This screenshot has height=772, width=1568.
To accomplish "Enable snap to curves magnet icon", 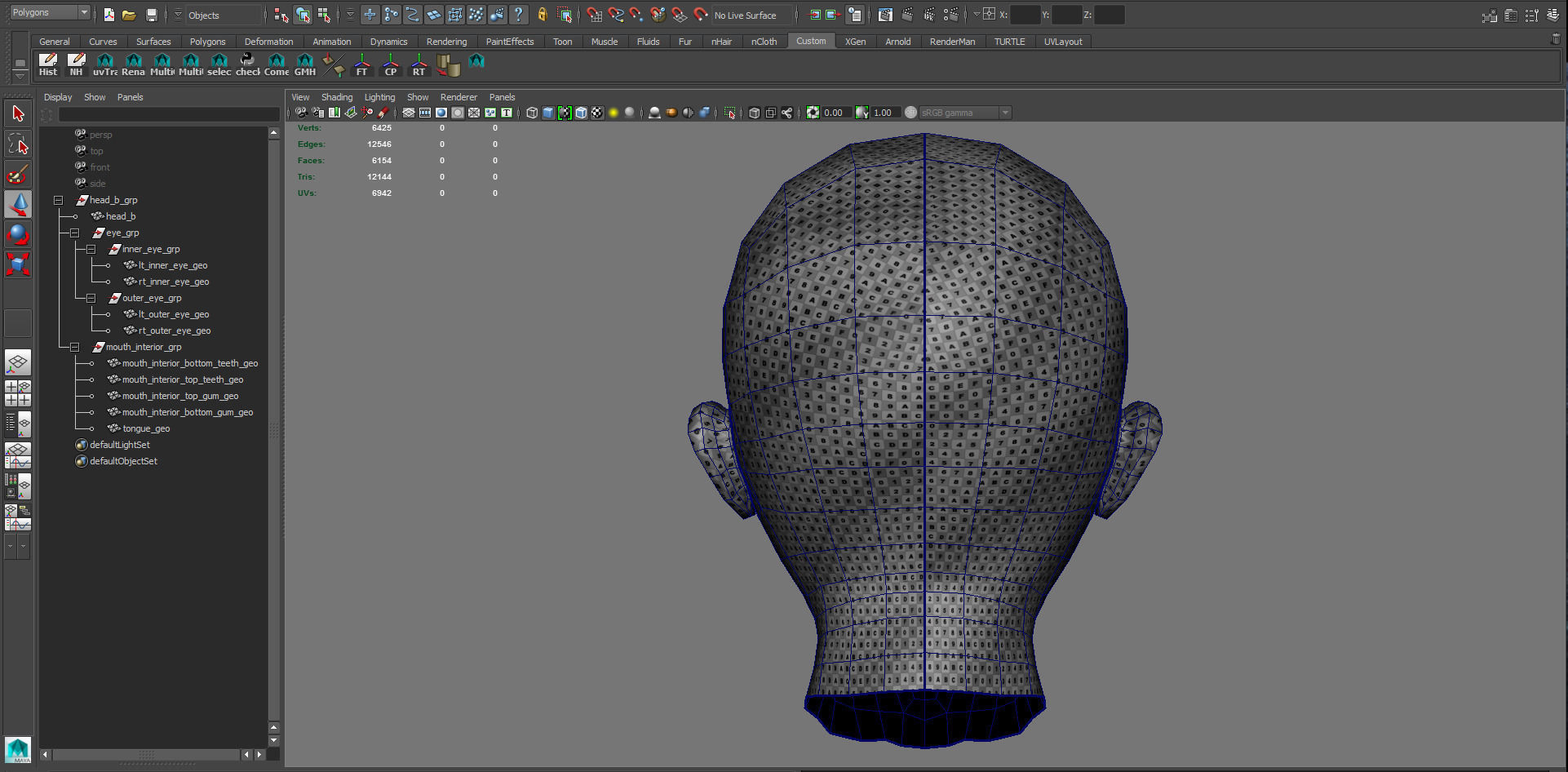I will click(615, 15).
